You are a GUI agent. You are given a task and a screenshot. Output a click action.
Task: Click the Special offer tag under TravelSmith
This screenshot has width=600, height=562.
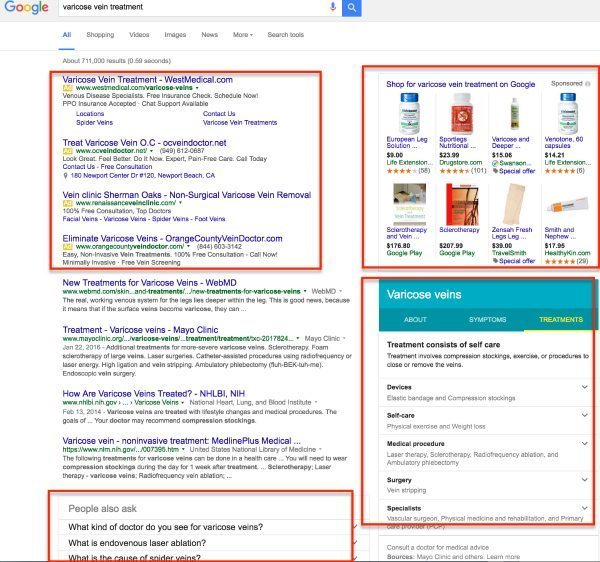click(514, 261)
